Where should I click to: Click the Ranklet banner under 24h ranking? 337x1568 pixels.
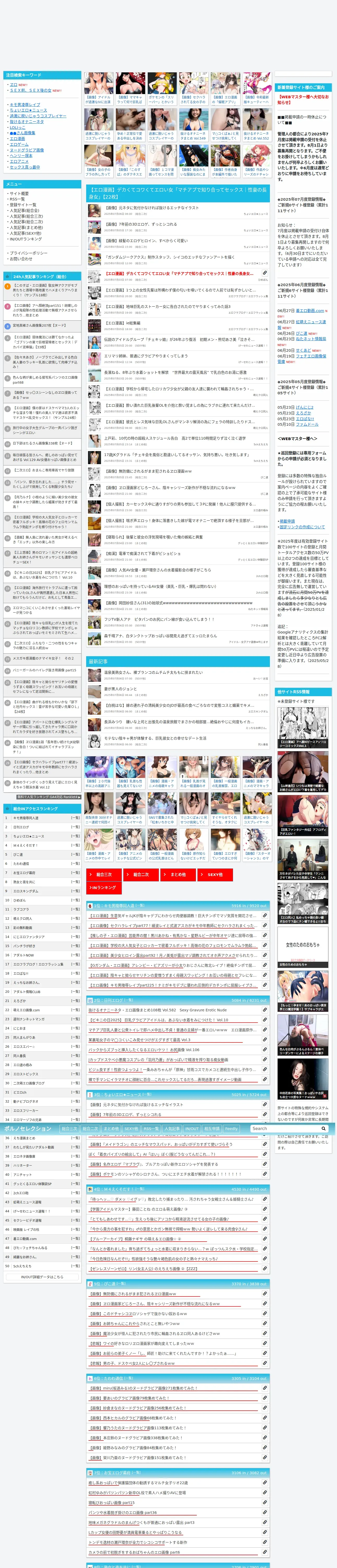[48, 797]
